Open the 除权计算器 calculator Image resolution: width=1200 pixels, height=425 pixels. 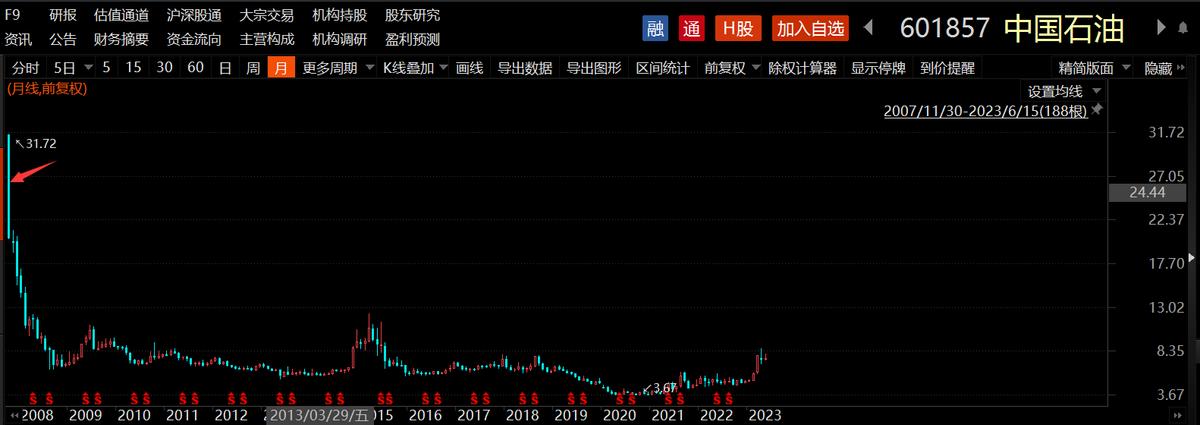coord(803,69)
